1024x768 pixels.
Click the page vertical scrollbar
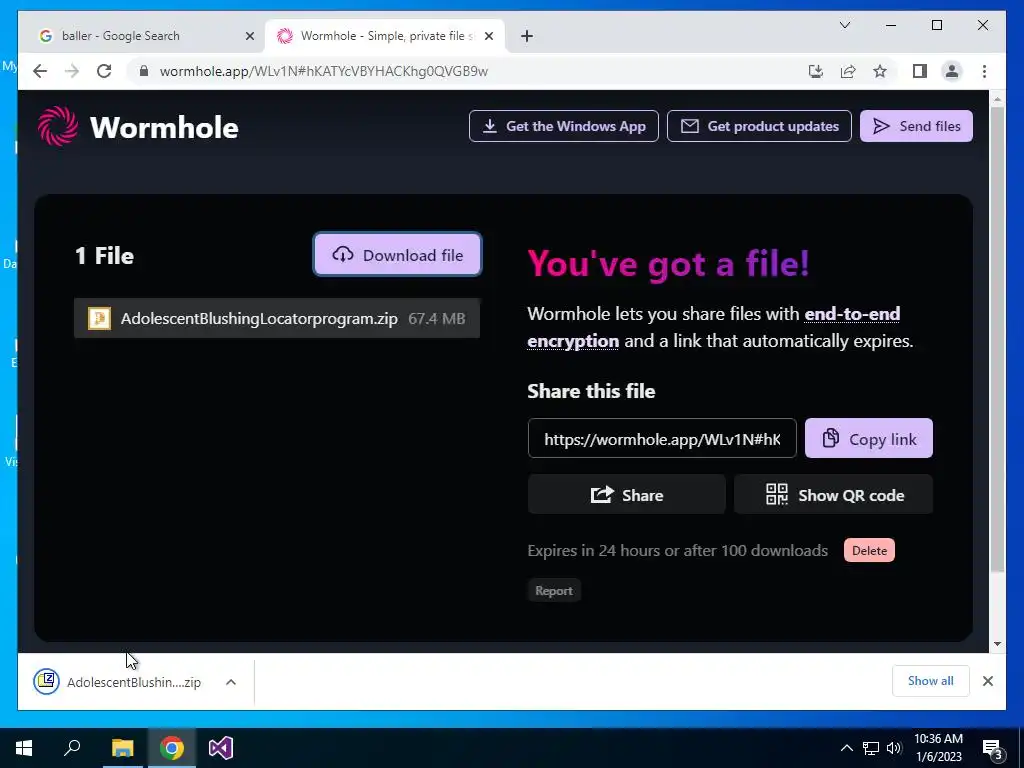point(997,340)
